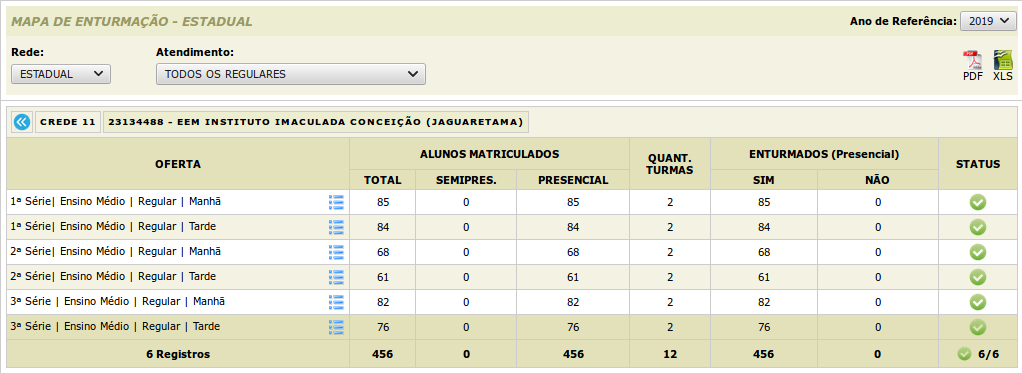Viewport: 1022px width, 373px height.
Task: Open the Rede ESTADUAL dropdown
Action: coord(61,74)
